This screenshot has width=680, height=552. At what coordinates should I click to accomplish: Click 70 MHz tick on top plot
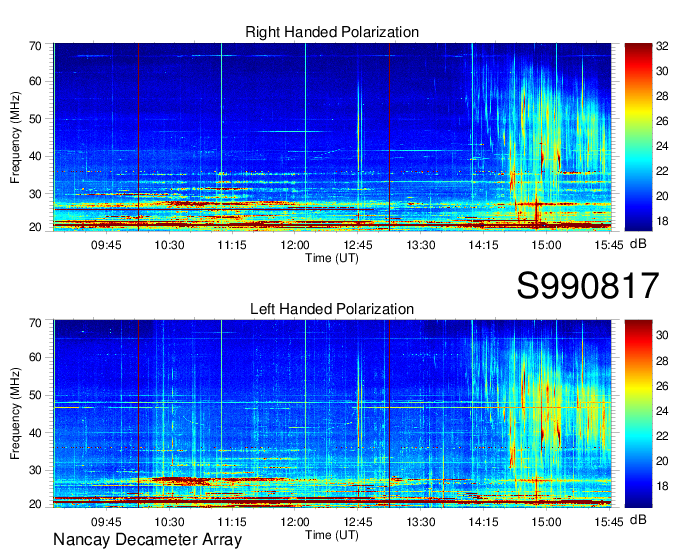tap(35, 46)
